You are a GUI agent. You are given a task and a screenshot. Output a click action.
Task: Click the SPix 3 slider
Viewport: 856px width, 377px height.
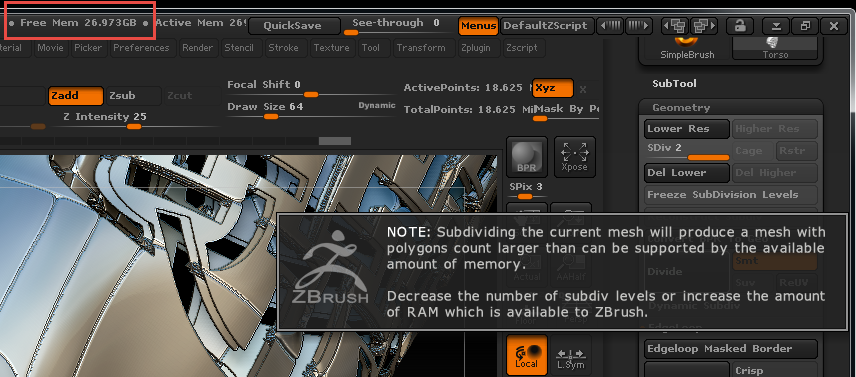pyautogui.click(x=526, y=190)
